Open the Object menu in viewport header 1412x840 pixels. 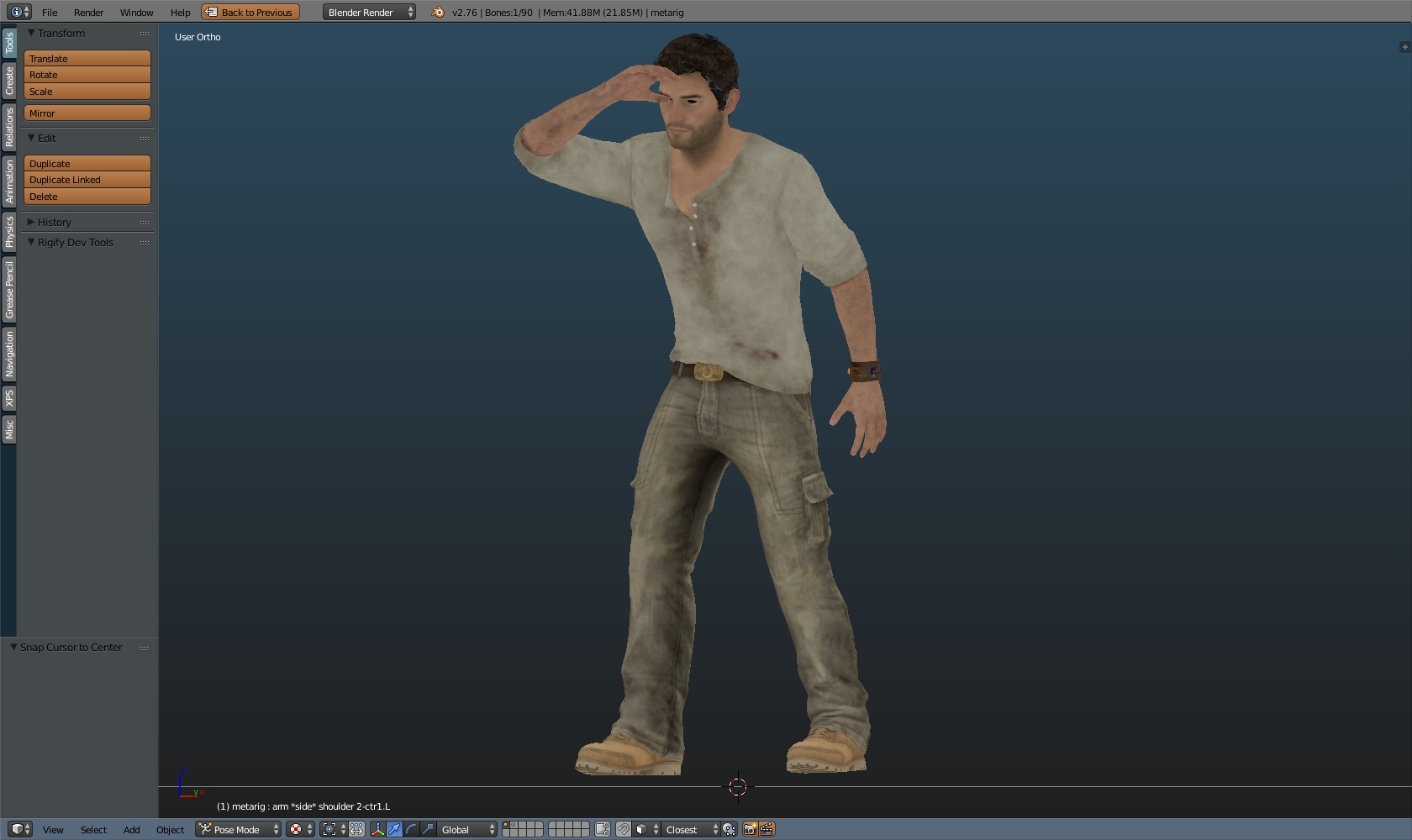coord(170,829)
